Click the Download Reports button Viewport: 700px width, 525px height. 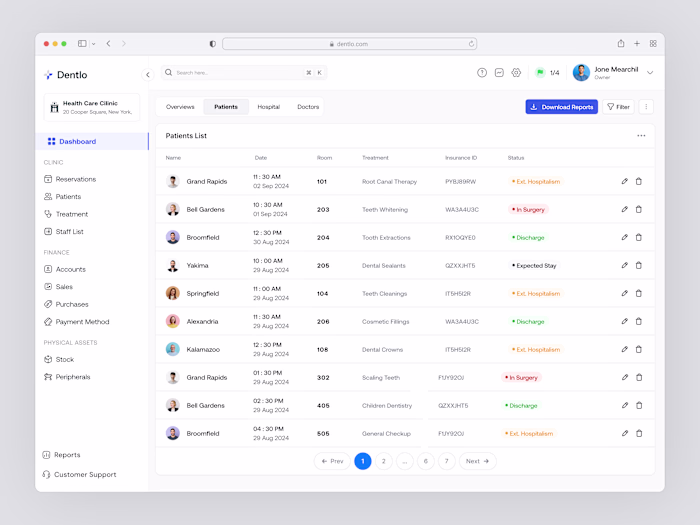click(x=562, y=107)
